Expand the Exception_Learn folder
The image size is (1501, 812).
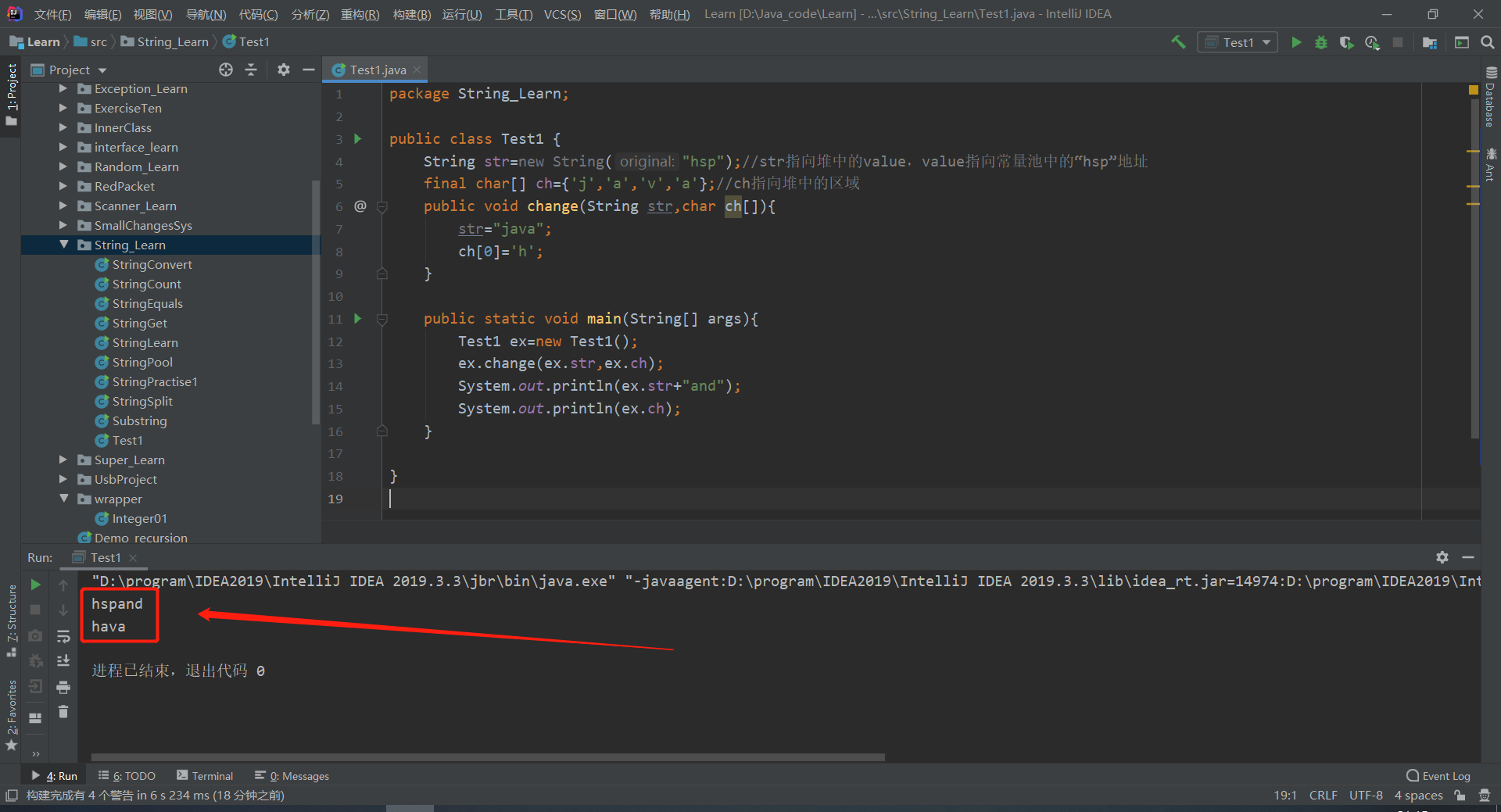63,89
